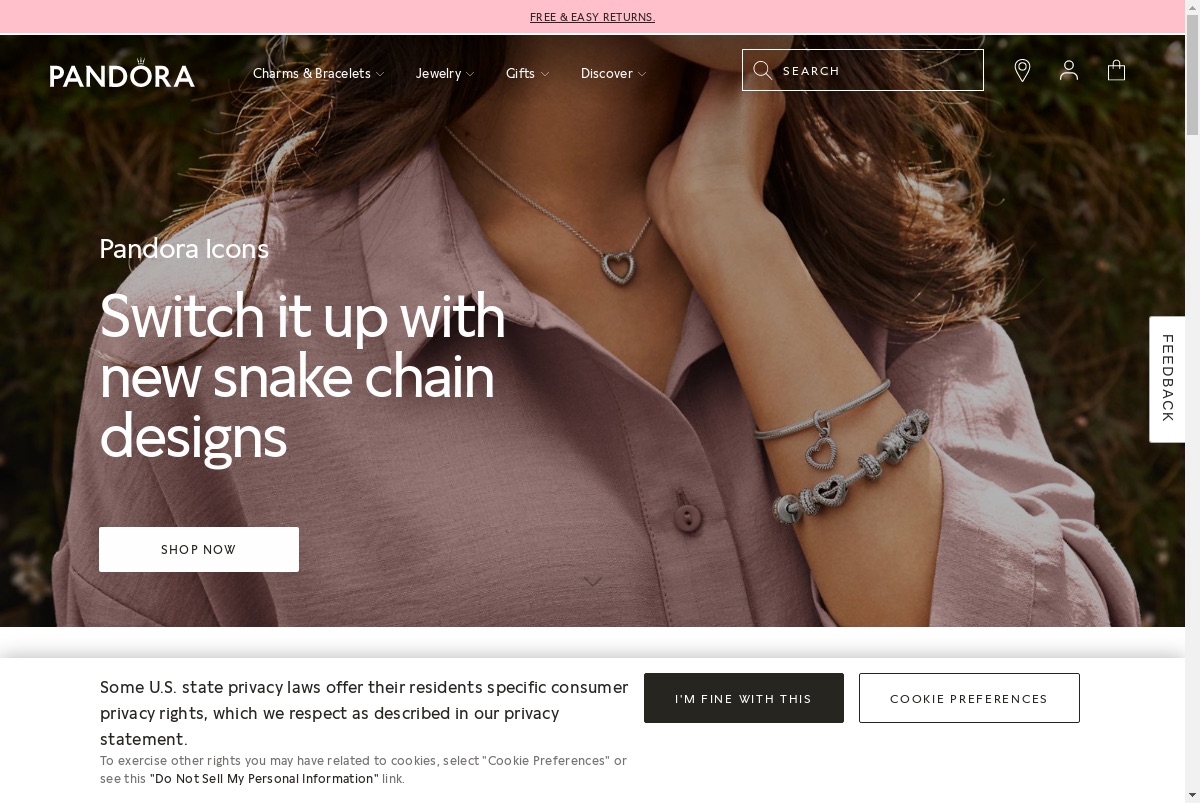Open the Free & Easy Returns link
This screenshot has width=1200, height=803.
click(592, 17)
